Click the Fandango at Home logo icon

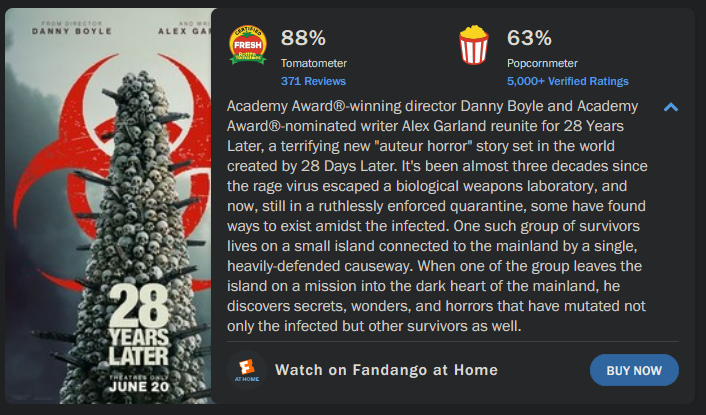tap(247, 370)
